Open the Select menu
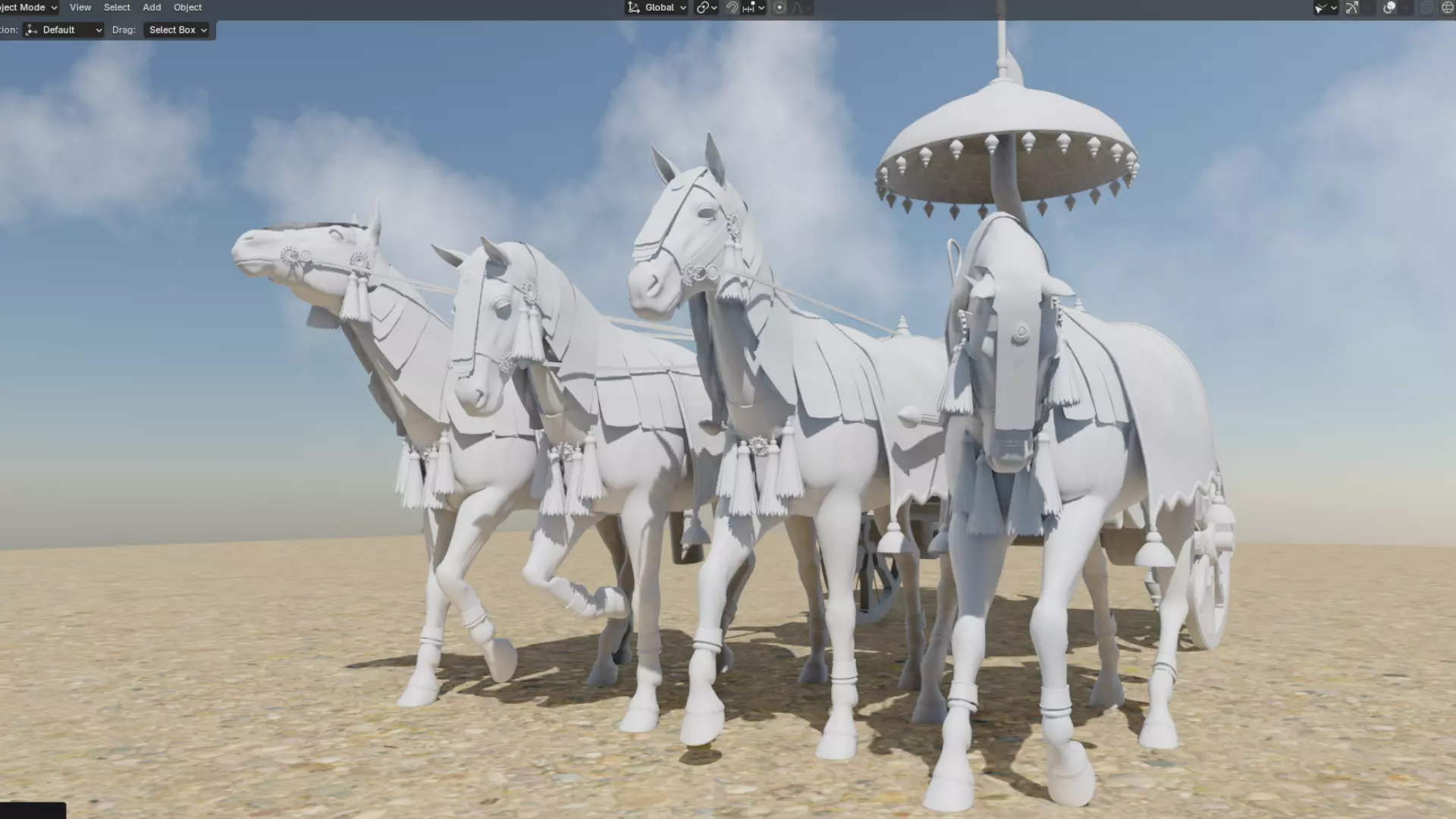1456x819 pixels. (117, 8)
